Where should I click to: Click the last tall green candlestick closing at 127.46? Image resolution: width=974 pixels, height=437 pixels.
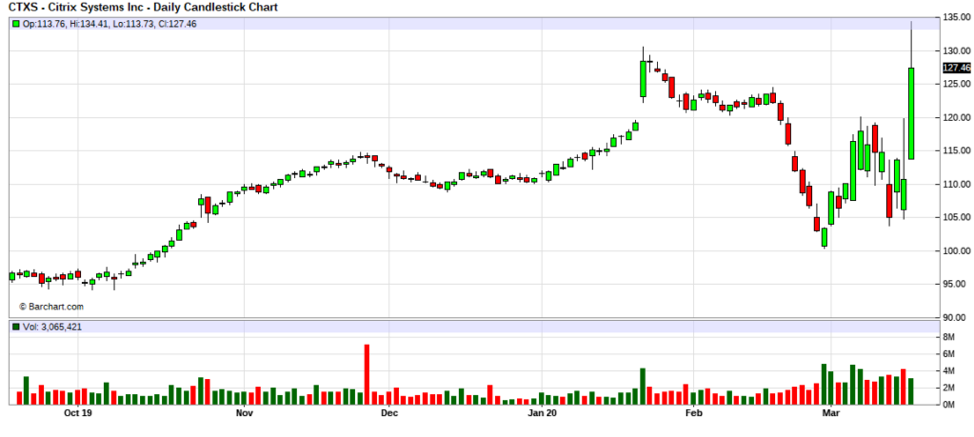coord(911,114)
